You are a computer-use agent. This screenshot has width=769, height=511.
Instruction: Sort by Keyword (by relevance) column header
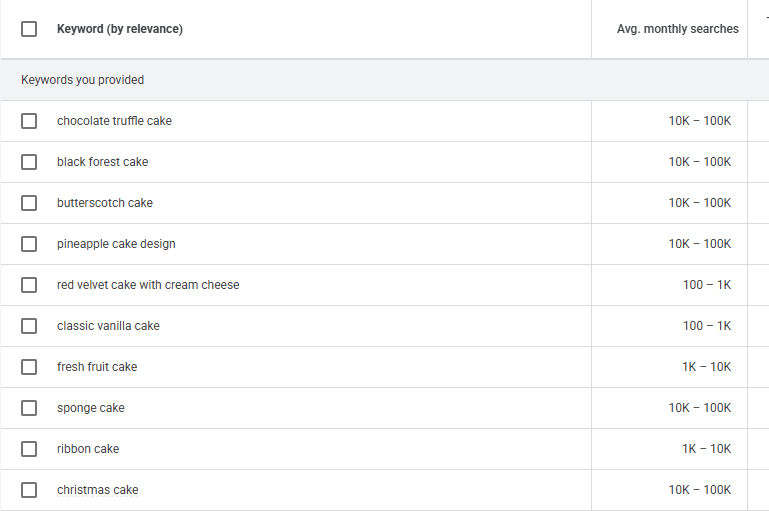120,29
